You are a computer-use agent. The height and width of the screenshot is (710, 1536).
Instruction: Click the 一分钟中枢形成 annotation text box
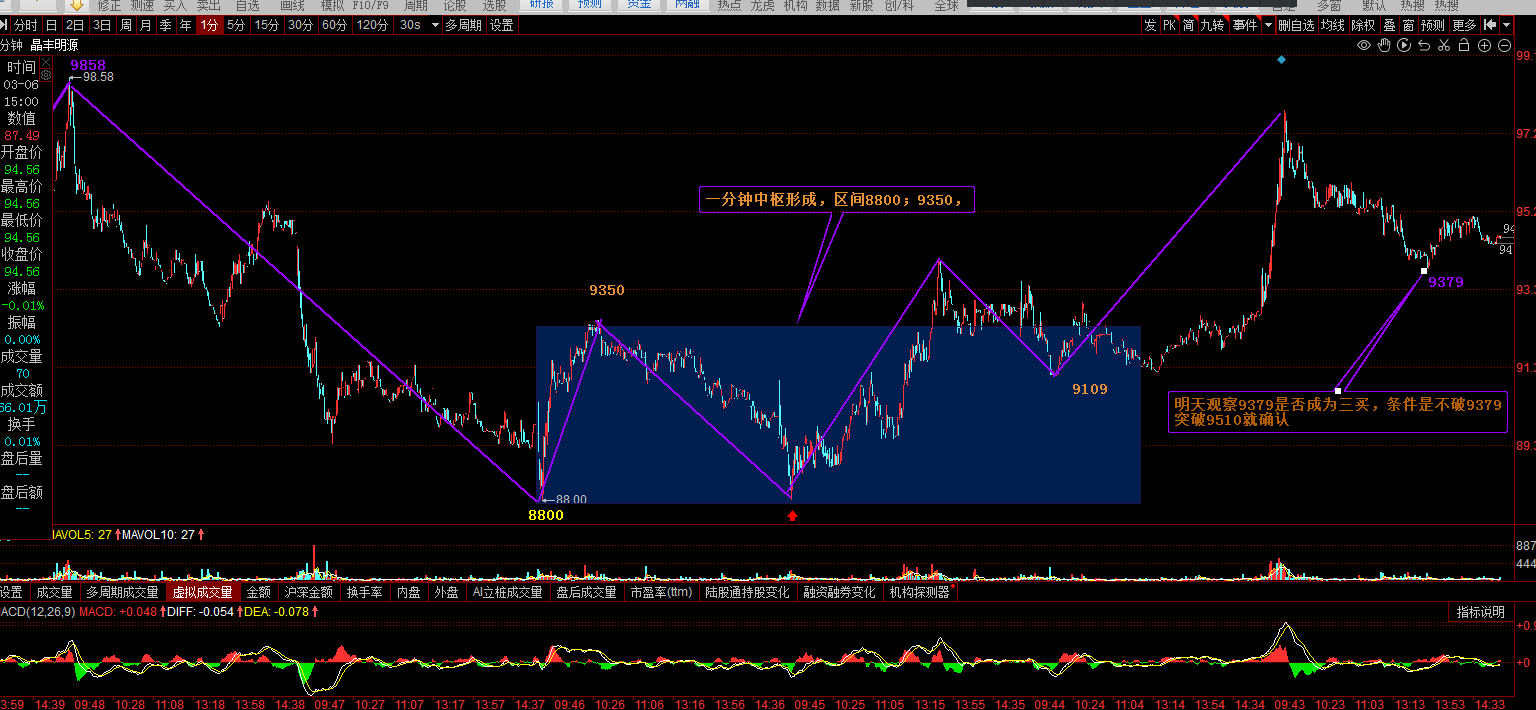[x=836, y=199]
